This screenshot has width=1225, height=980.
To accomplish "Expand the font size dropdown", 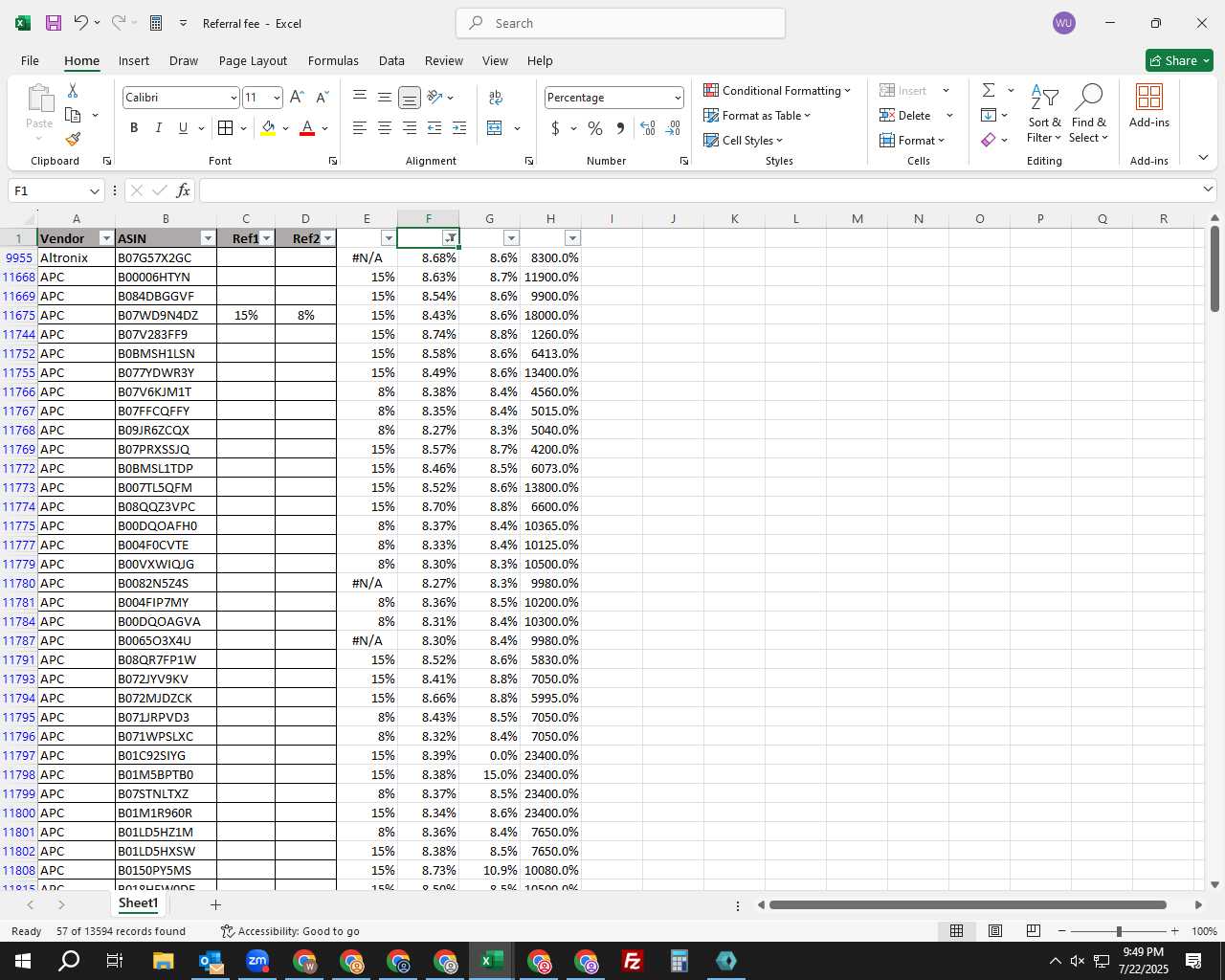I will click(x=277, y=98).
